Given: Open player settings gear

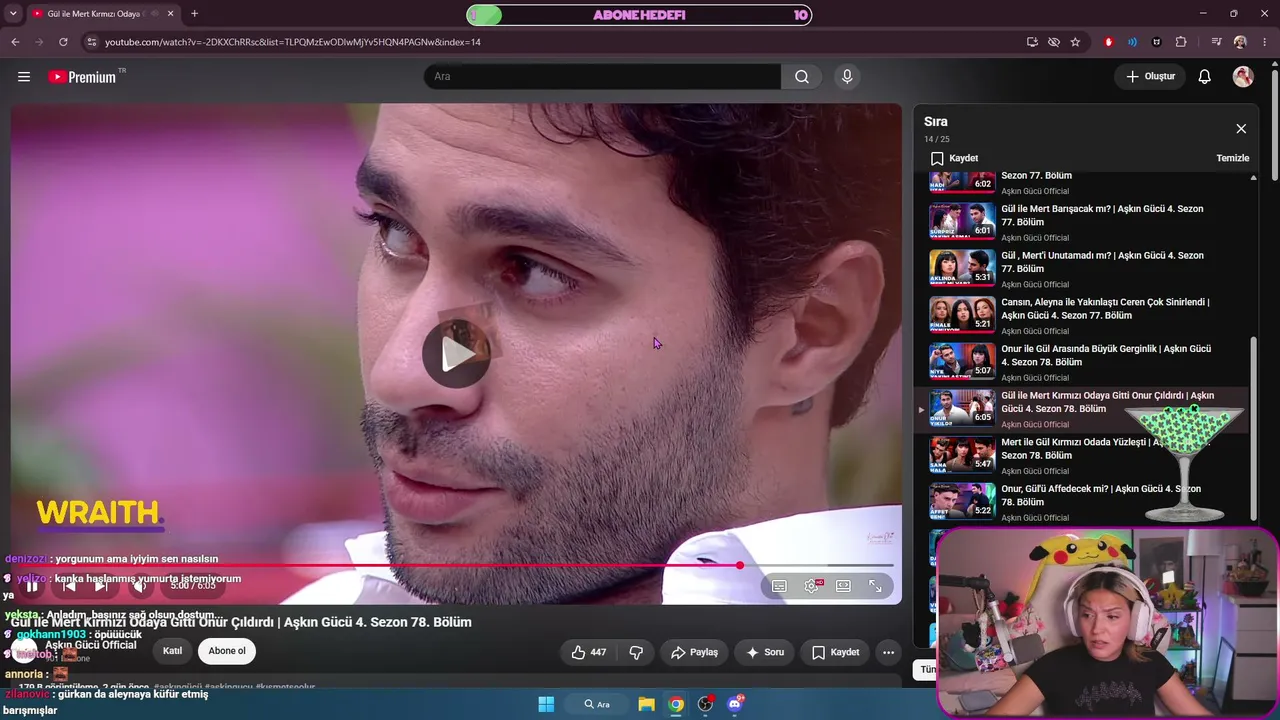Looking at the screenshot, I should (811, 586).
